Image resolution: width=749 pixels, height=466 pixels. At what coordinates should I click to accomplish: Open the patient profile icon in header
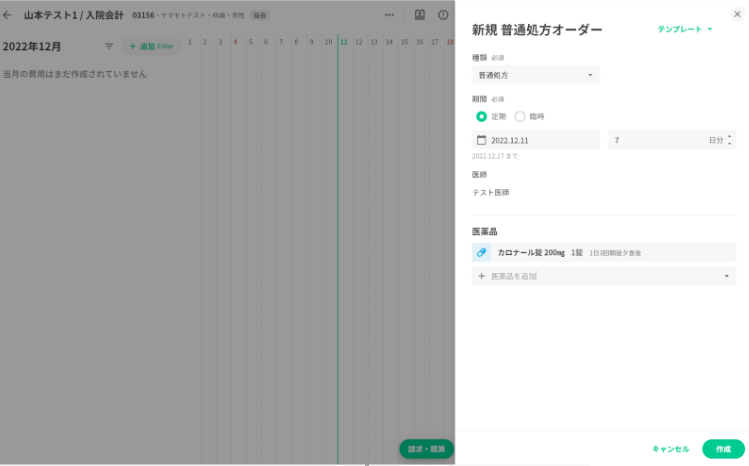[x=419, y=15]
